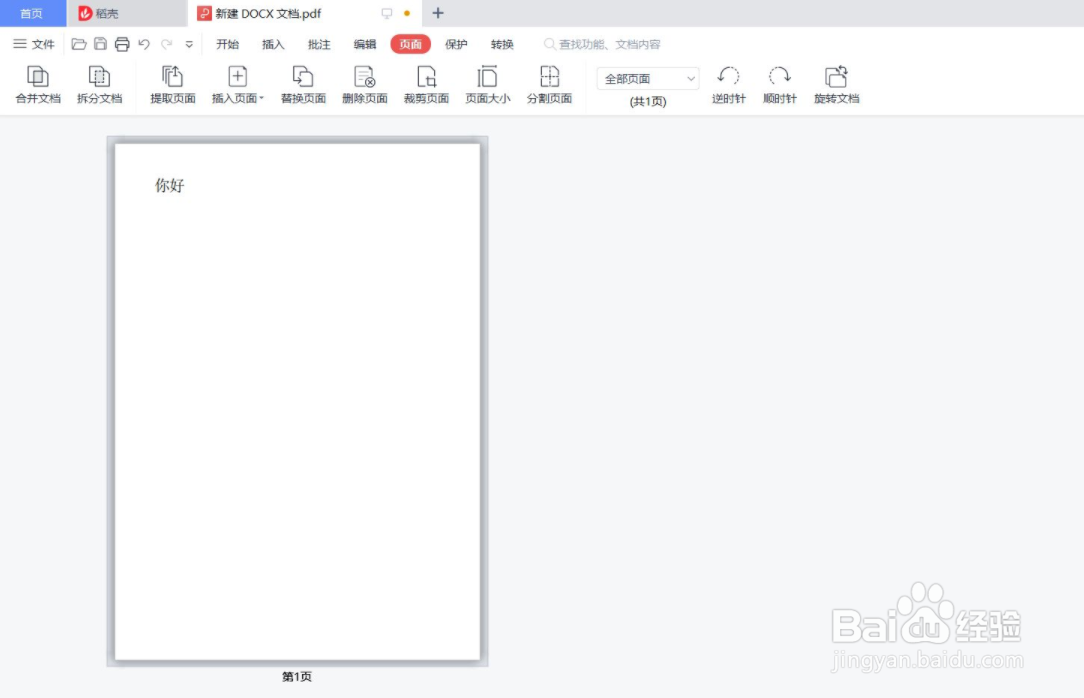This screenshot has width=1084, height=698.
Task: Click the Delete Pages (删除页面) icon
Action: pyautogui.click(x=364, y=77)
